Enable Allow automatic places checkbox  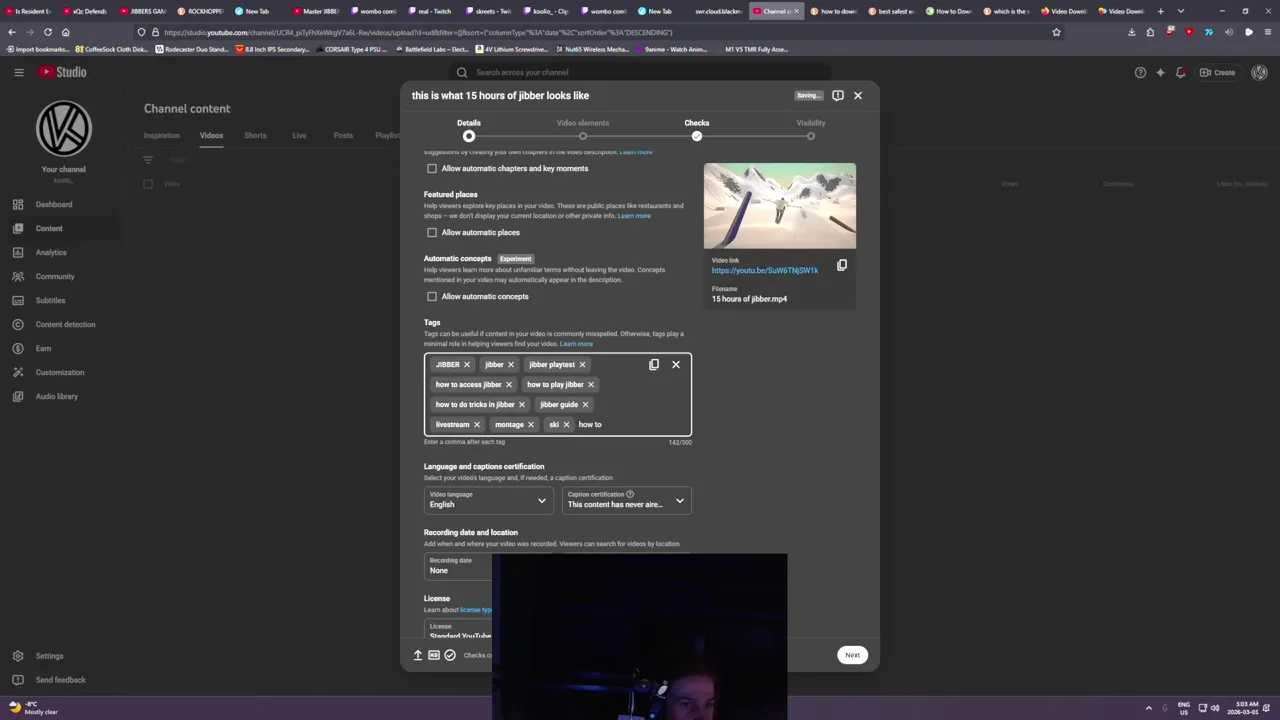432,233
